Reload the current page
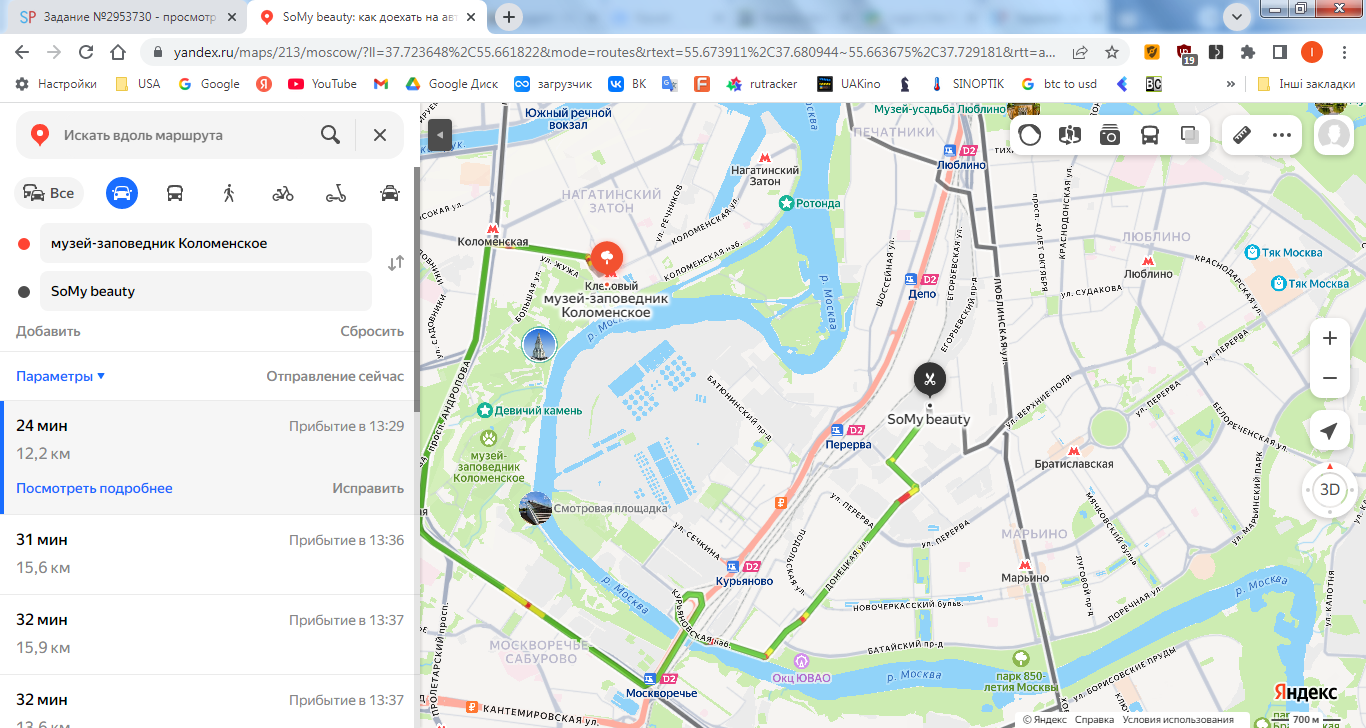 tap(86, 52)
